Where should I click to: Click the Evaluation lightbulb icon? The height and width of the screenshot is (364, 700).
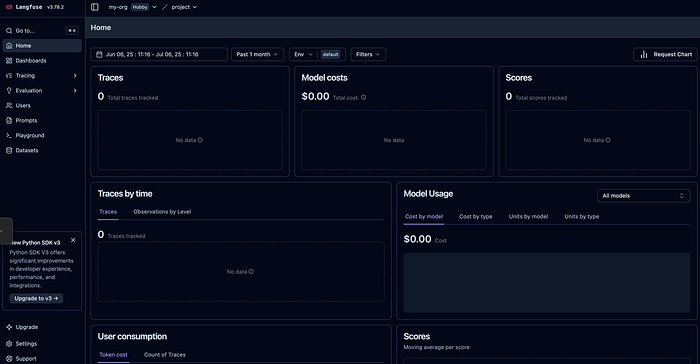9,91
